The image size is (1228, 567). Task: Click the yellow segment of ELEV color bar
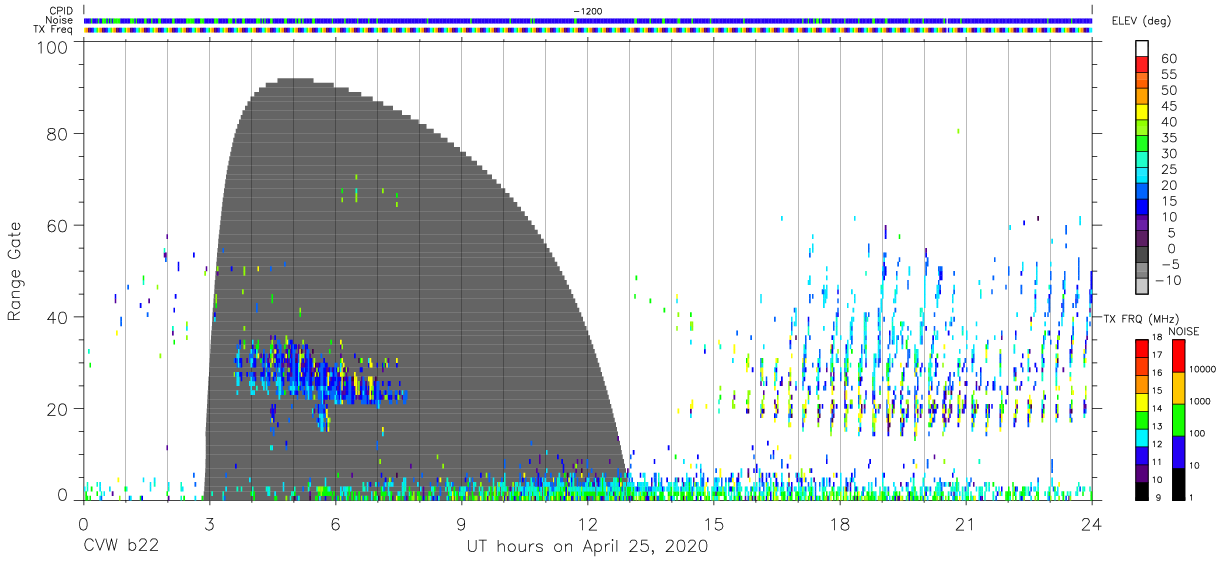[1143, 113]
